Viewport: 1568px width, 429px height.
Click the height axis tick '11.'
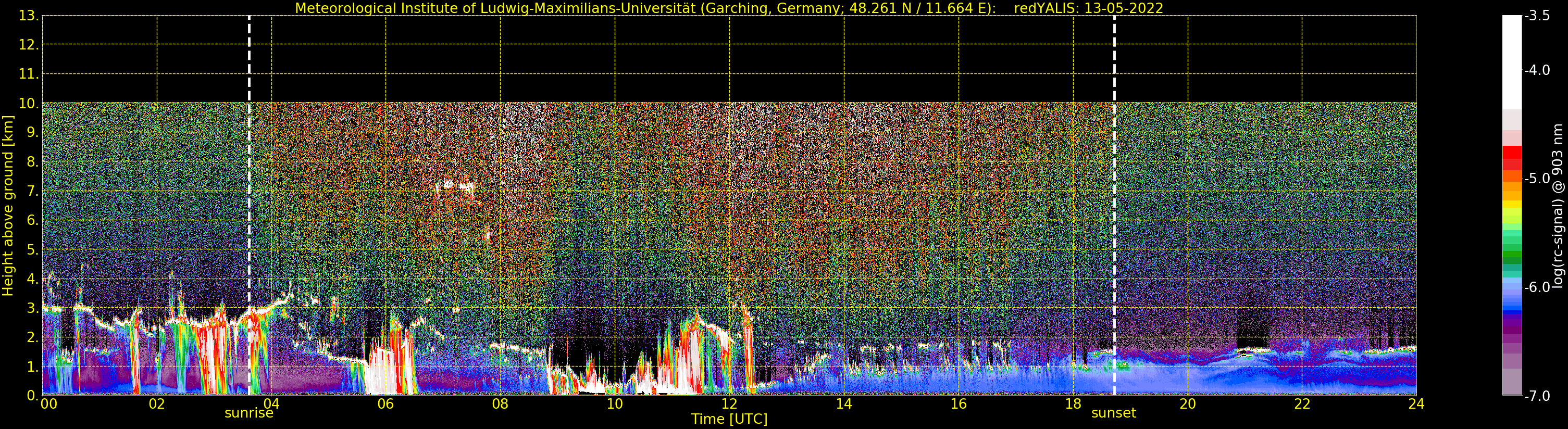tap(29, 74)
